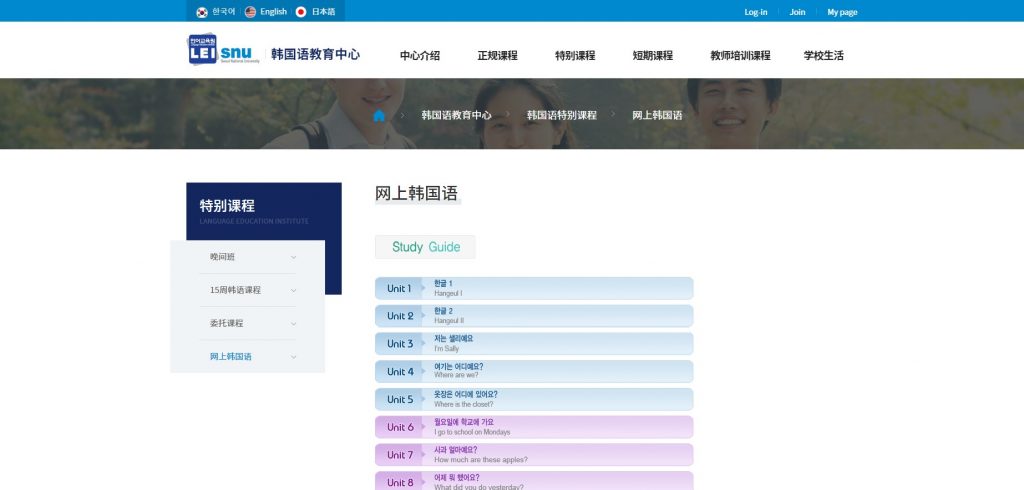Open Unit 3 I'm Sally
The width and height of the screenshot is (1024, 490).
(534, 344)
